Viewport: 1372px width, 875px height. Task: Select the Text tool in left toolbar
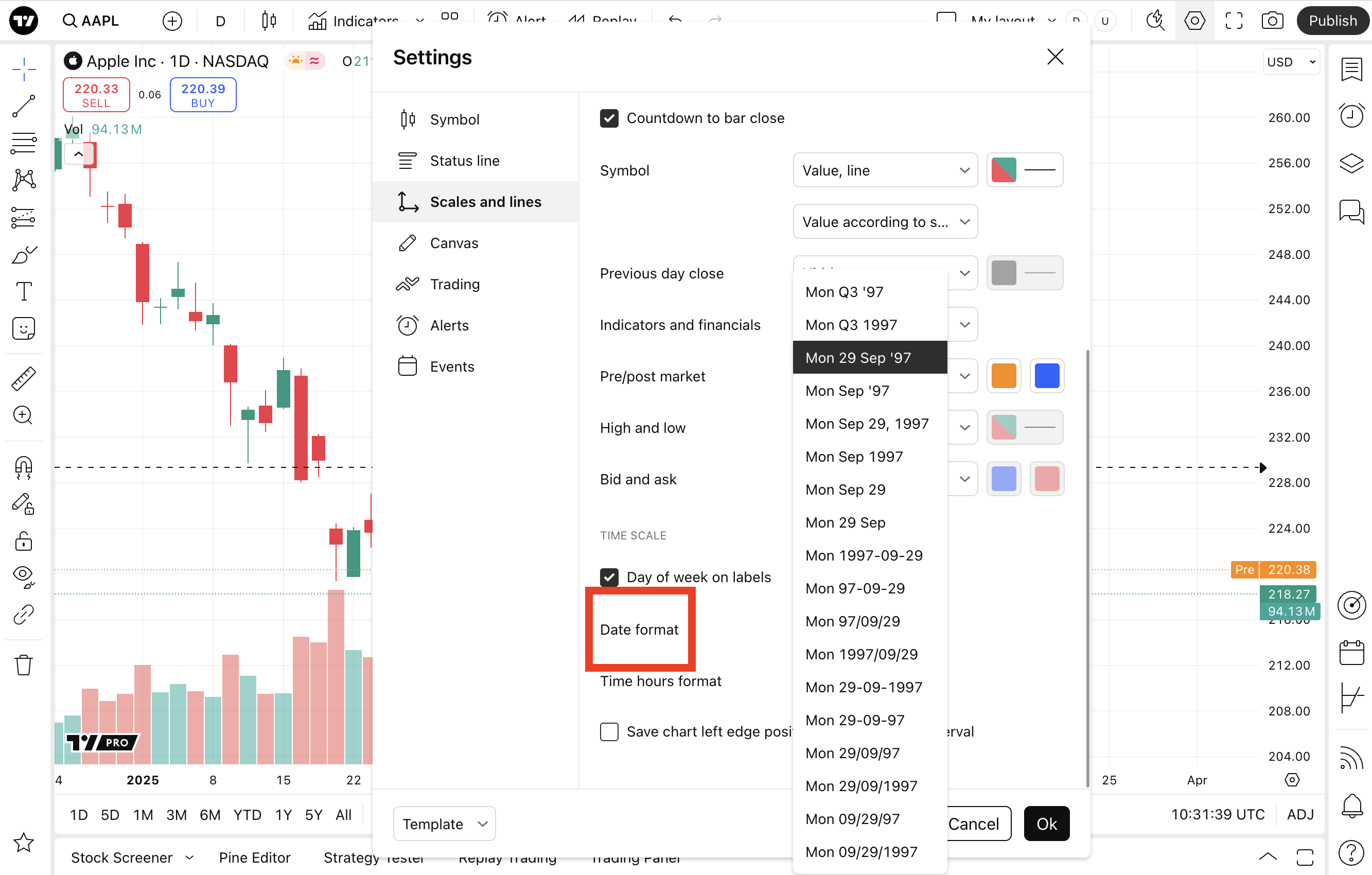[x=23, y=291]
